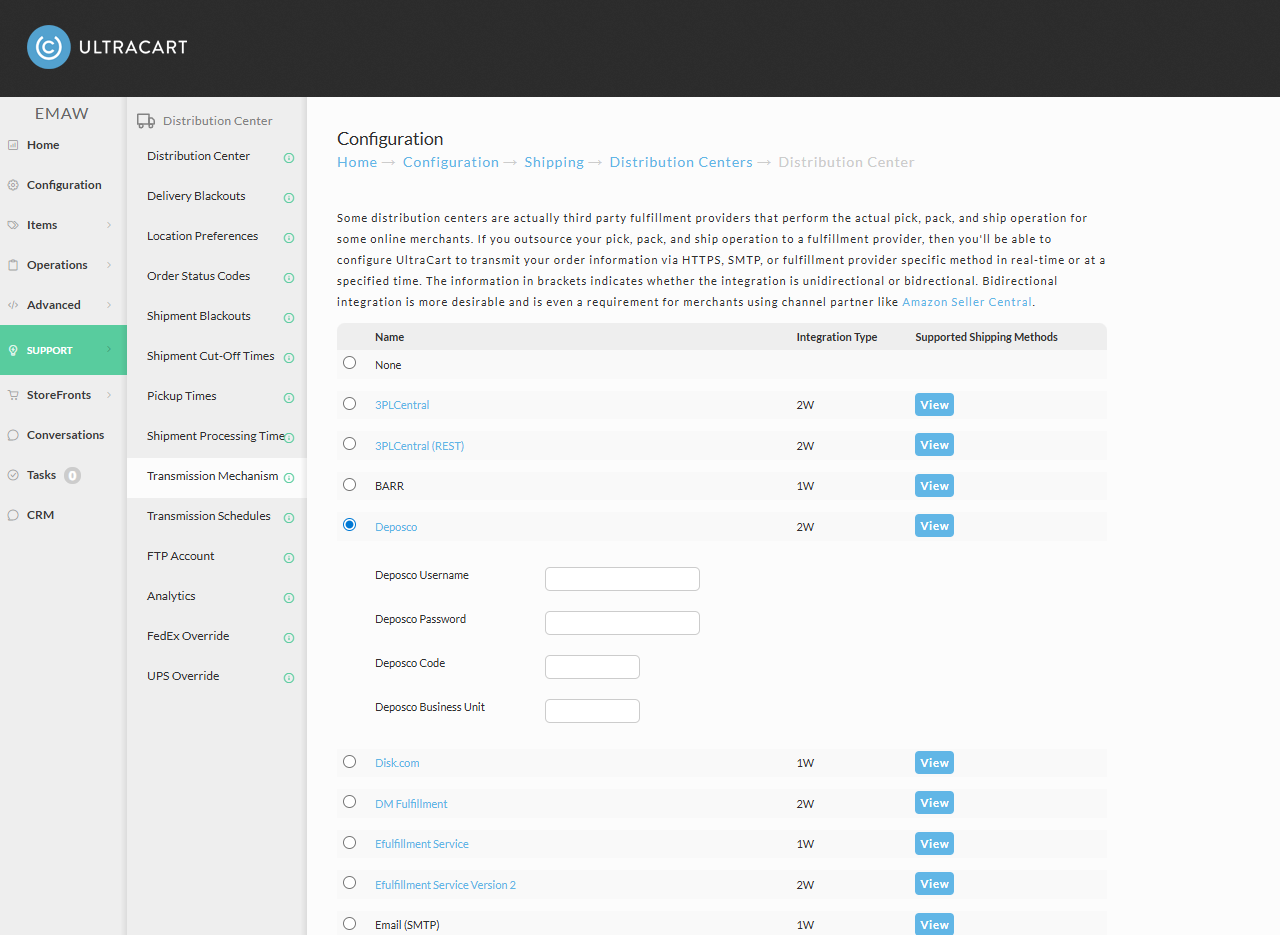Open info icon beside FTP Account

(x=289, y=558)
